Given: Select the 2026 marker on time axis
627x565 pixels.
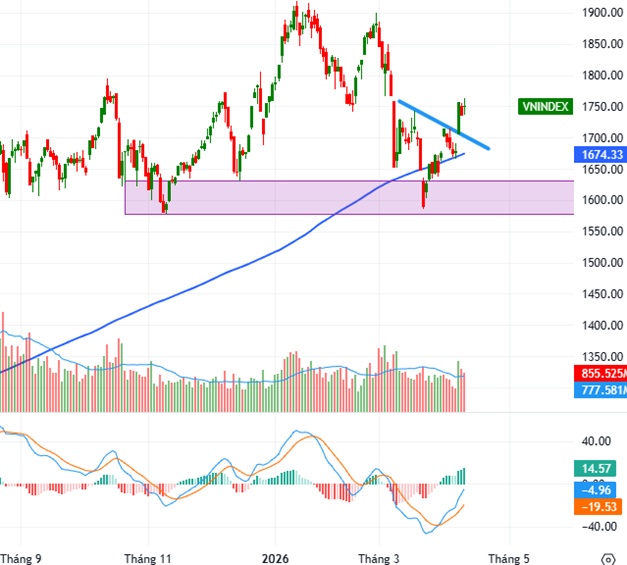Looking at the screenshot, I should coord(273,557).
